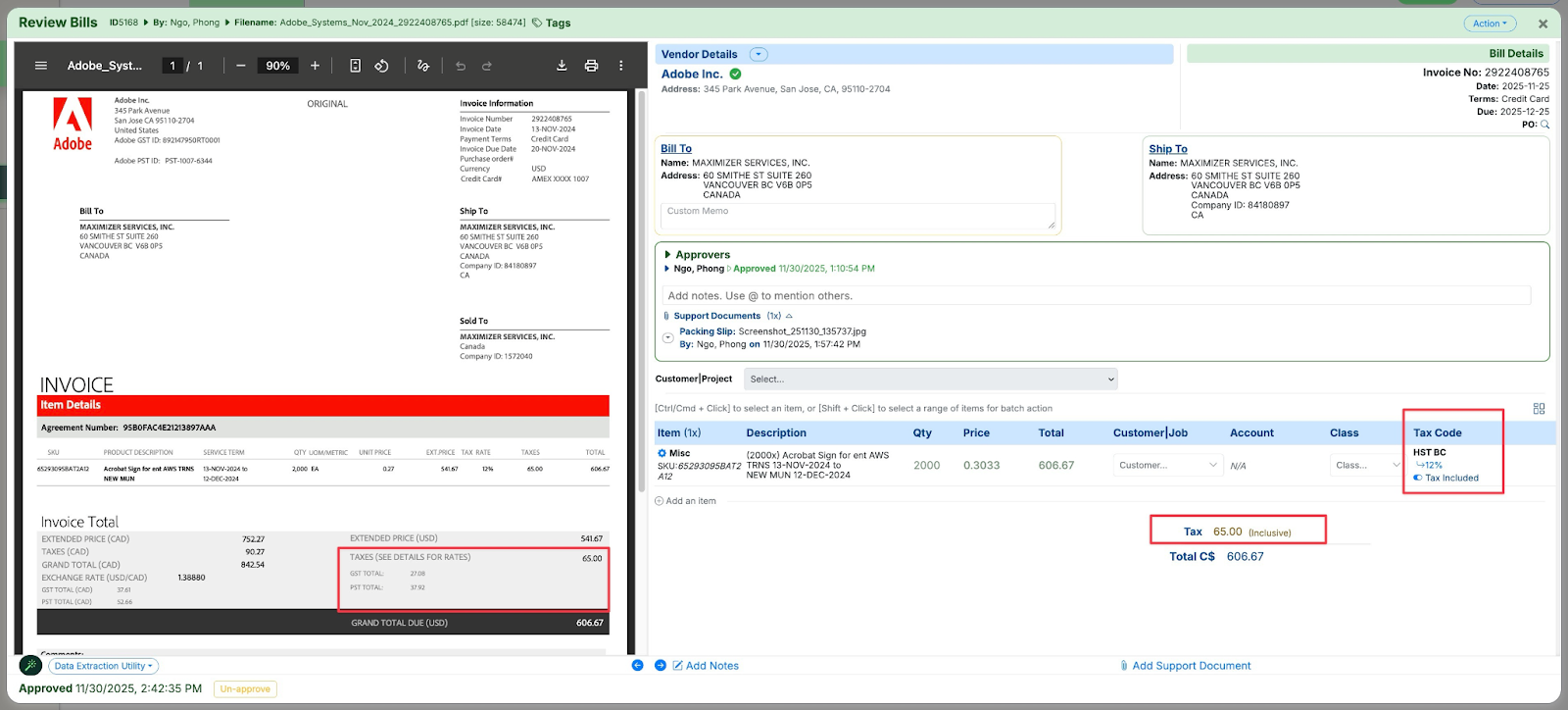
Task: Go to next bill with right arrow
Action: [661, 665]
